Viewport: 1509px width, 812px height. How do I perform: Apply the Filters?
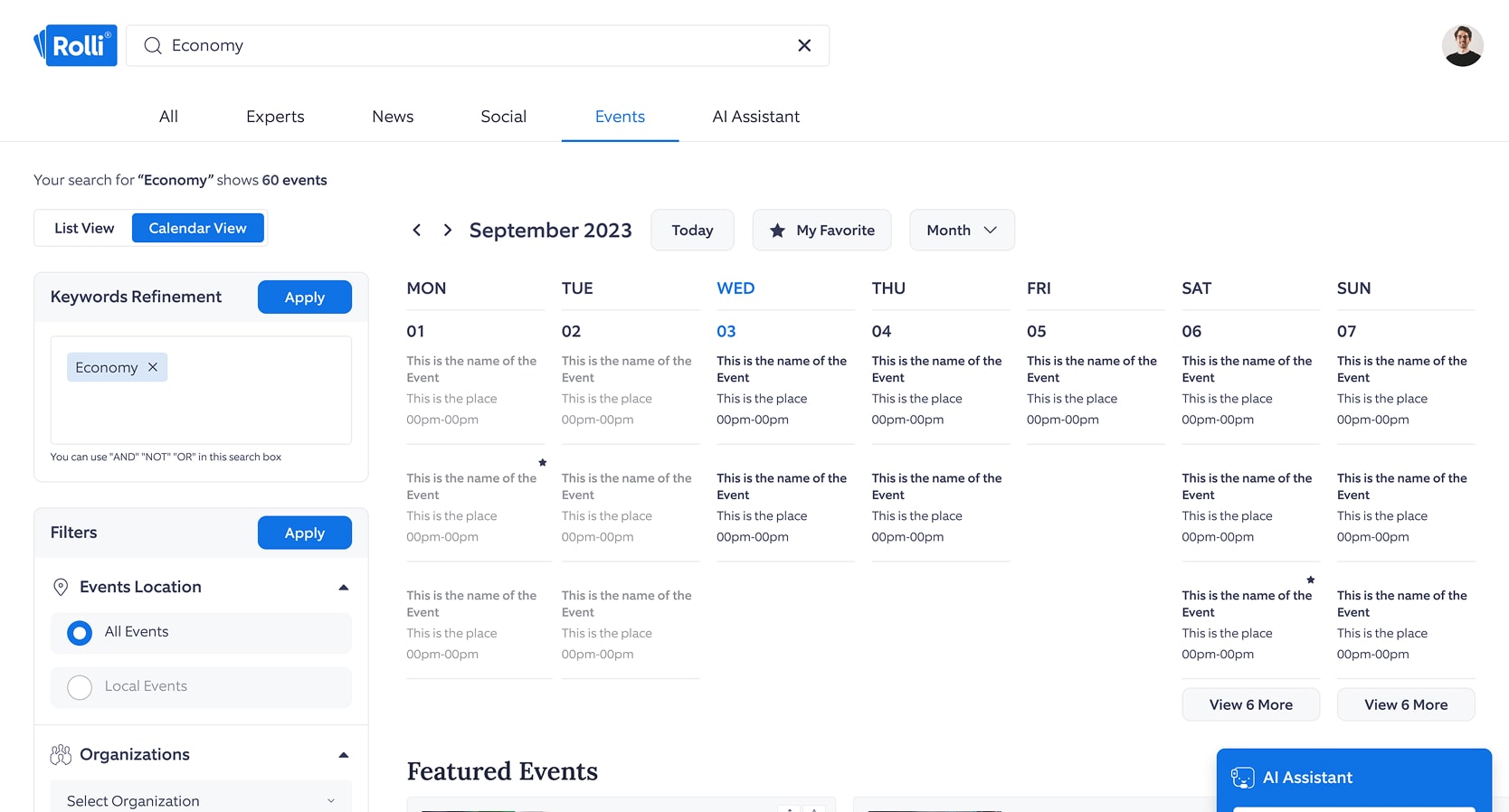click(305, 533)
